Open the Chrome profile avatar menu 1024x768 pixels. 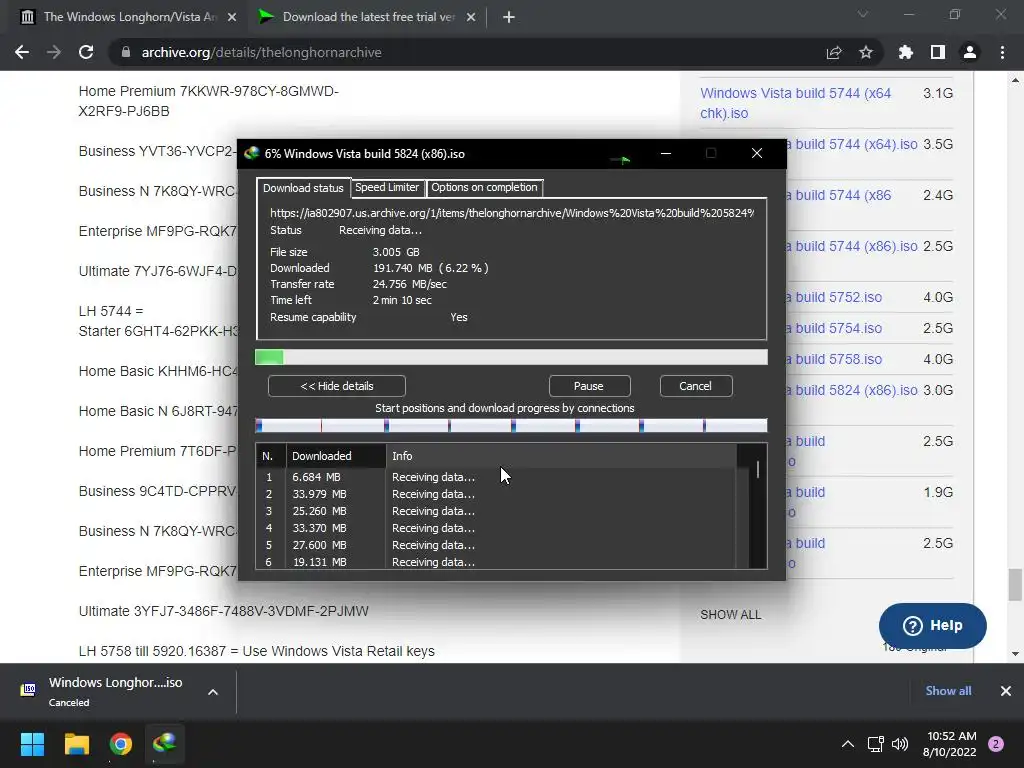(970, 52)
